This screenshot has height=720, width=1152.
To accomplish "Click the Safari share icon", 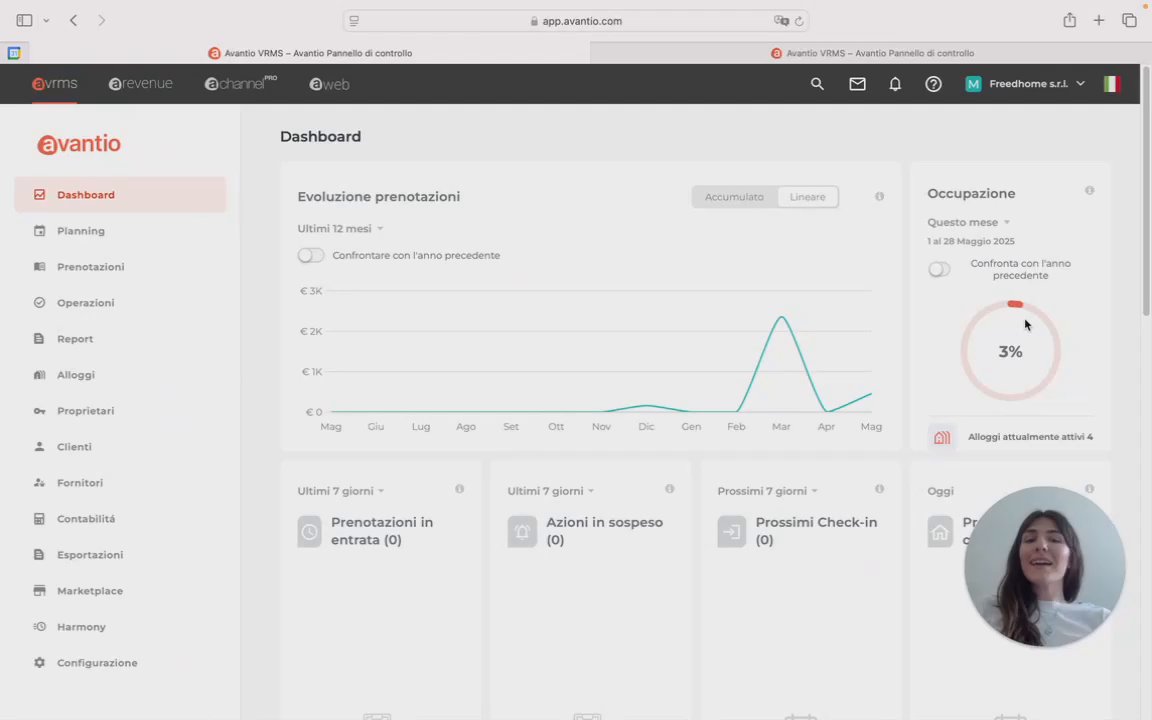I will (x=1069, y=21).
